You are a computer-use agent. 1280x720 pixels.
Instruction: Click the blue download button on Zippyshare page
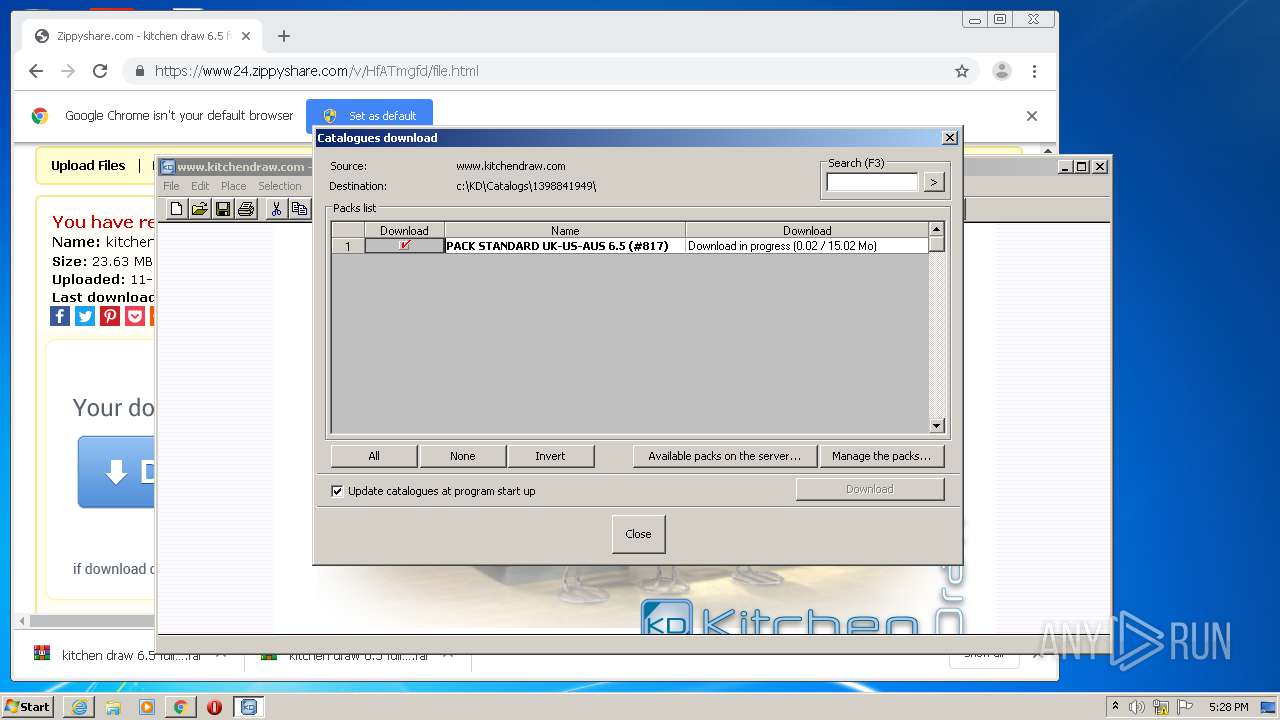pos(116,472)
